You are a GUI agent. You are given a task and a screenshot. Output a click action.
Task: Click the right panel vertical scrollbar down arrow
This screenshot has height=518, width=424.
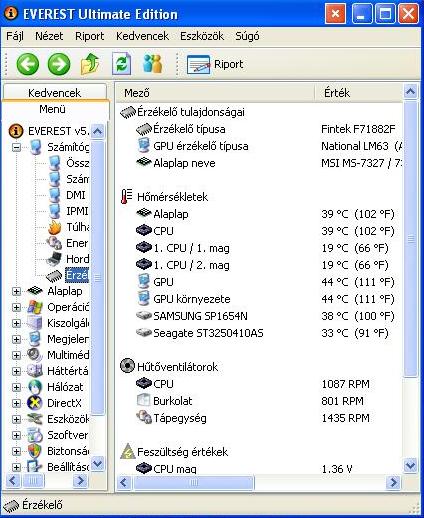click(x=410, y=465)
